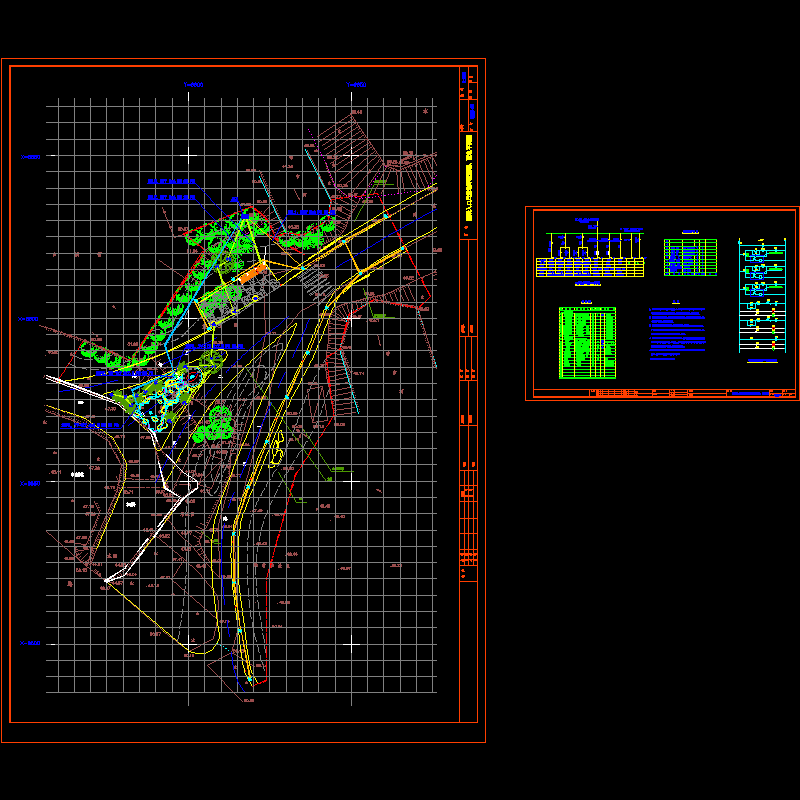This screenshot has width=800, height=800.
Task: Select the topmost left-side X coordinate label
Action: click(31, 157)
